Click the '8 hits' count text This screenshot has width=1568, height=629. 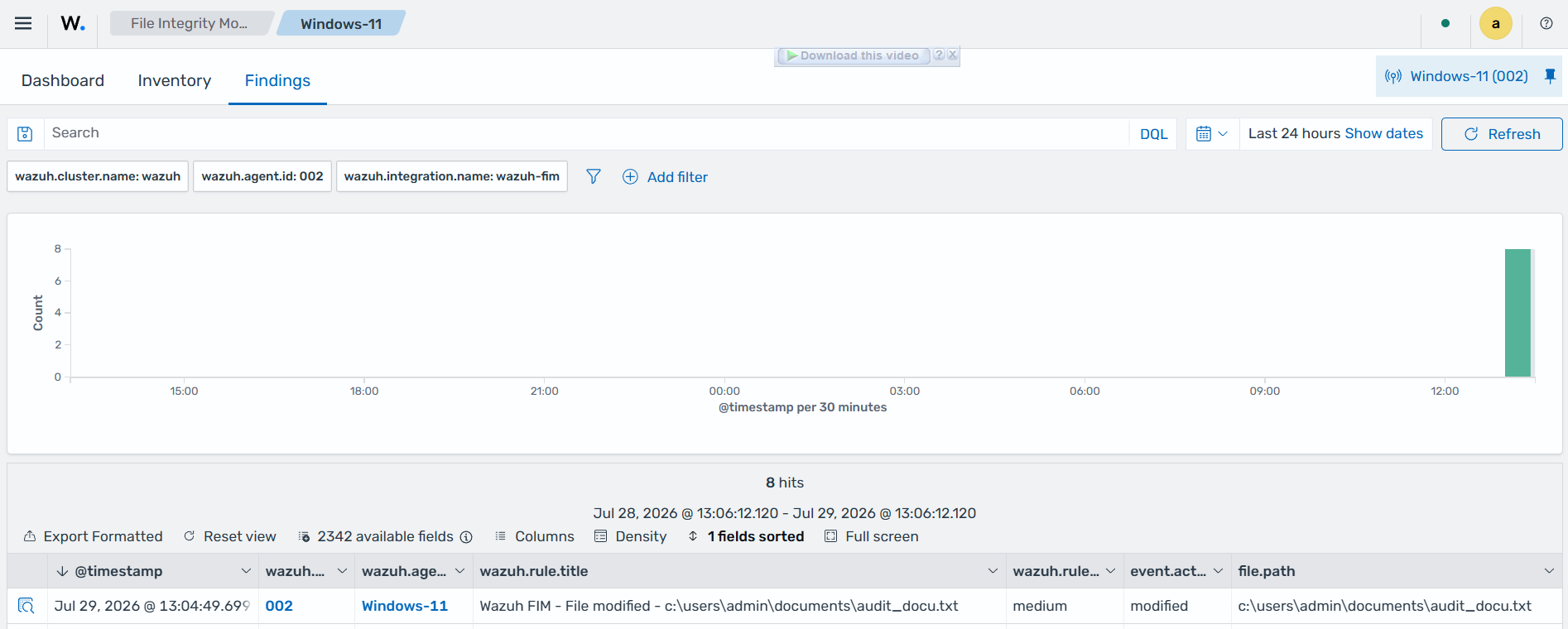785,483
